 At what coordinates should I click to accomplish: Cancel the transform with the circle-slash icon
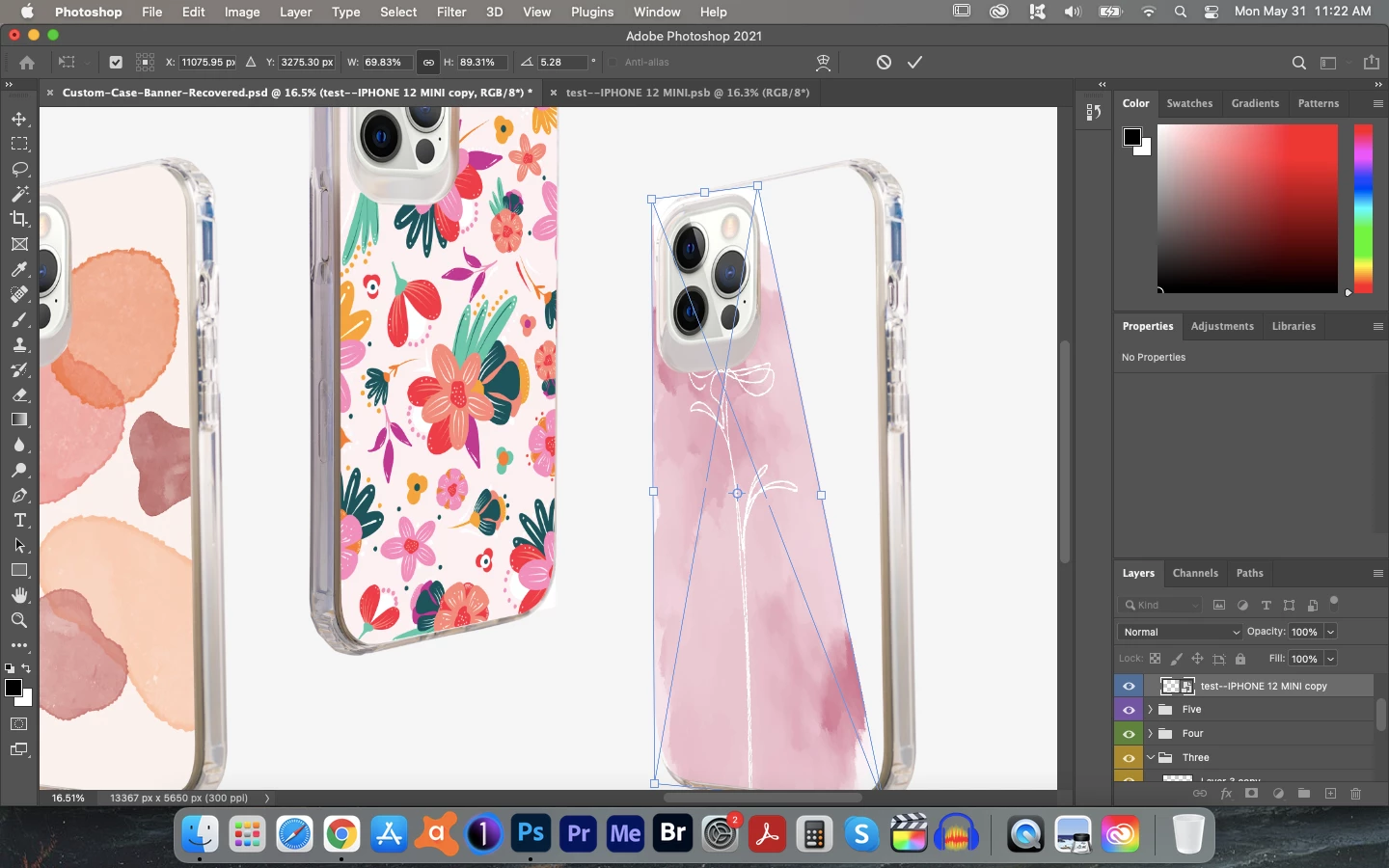click(x=884, y=62)
